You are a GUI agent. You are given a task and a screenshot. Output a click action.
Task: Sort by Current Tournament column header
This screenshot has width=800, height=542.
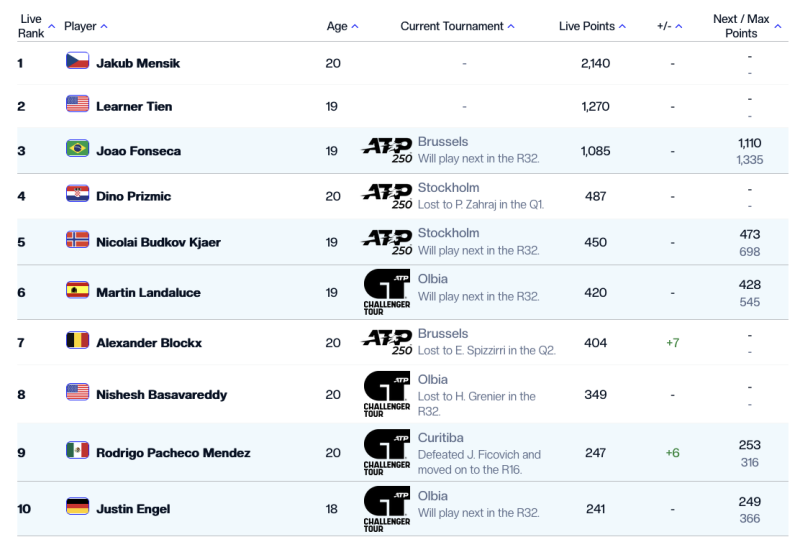pyautogui.click(x=457, y=26)
